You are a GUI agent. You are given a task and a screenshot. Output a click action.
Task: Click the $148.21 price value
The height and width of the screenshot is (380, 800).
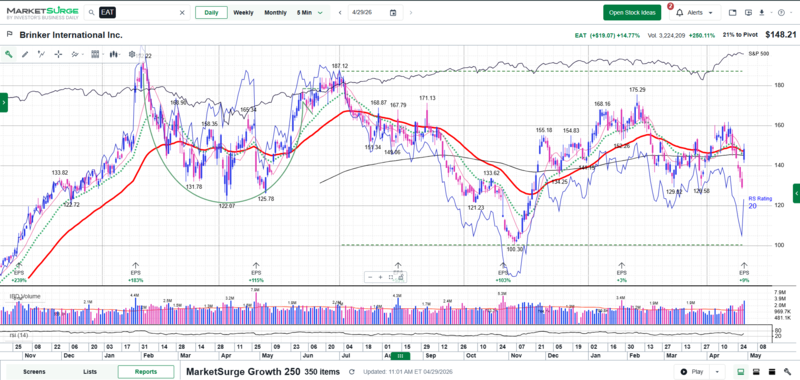click(781, 35)
